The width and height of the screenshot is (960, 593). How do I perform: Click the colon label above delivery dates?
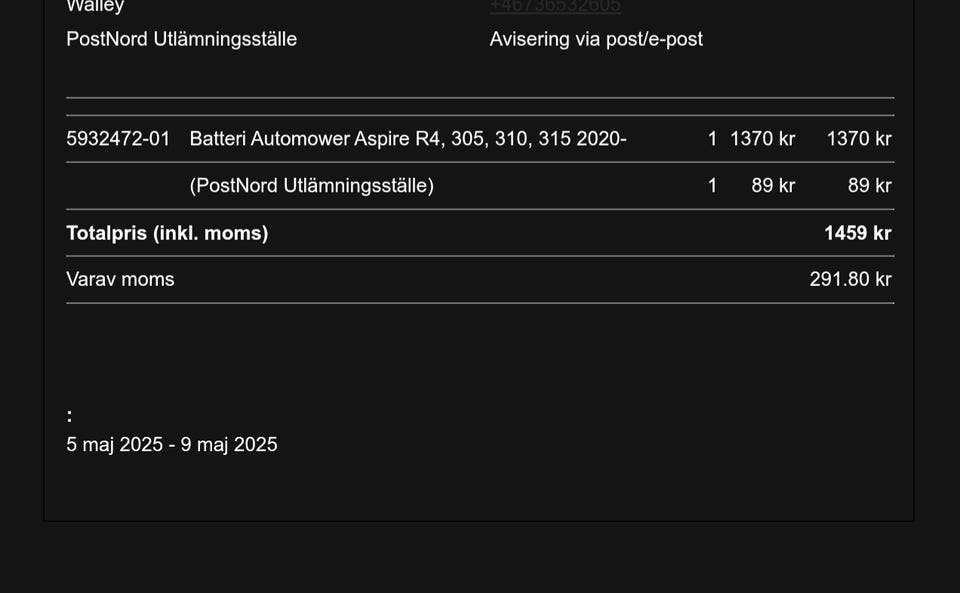69,416
